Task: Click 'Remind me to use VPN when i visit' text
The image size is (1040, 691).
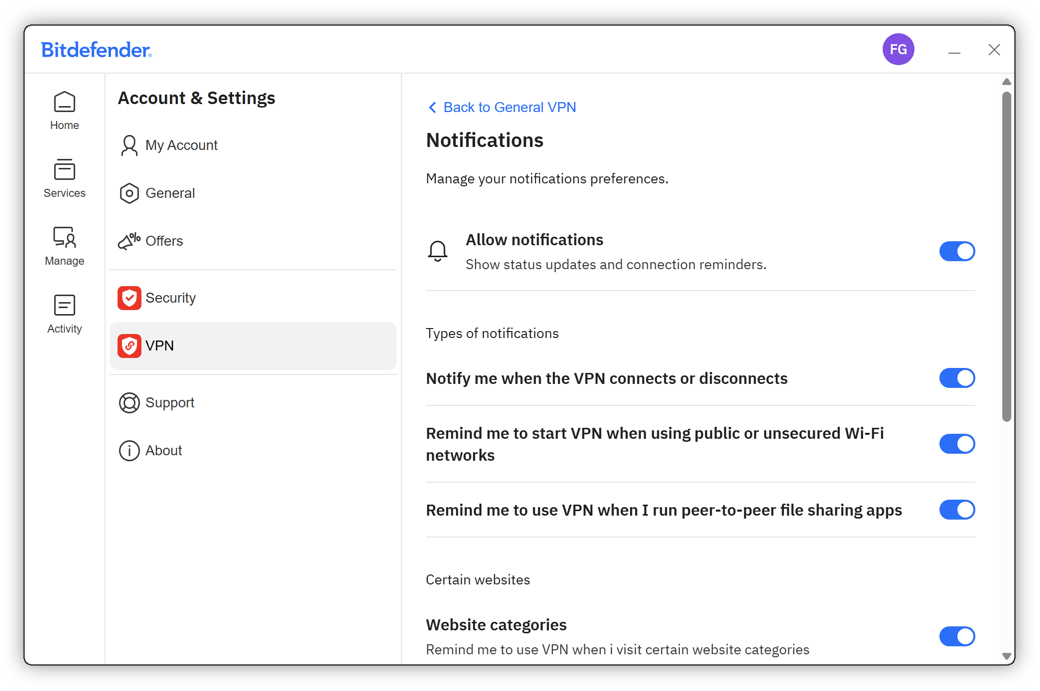Action: click(x=618, y=650)
